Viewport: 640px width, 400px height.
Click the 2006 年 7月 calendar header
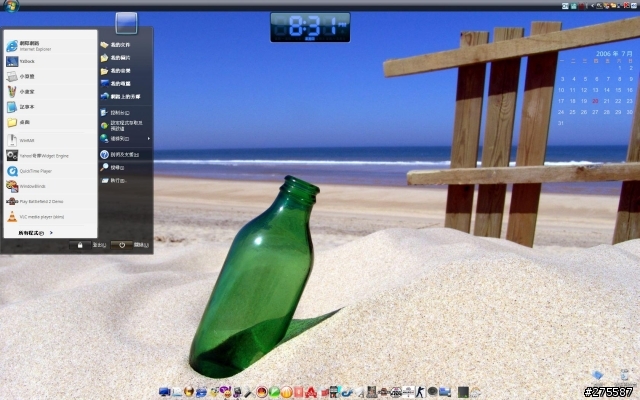[613, 53]
